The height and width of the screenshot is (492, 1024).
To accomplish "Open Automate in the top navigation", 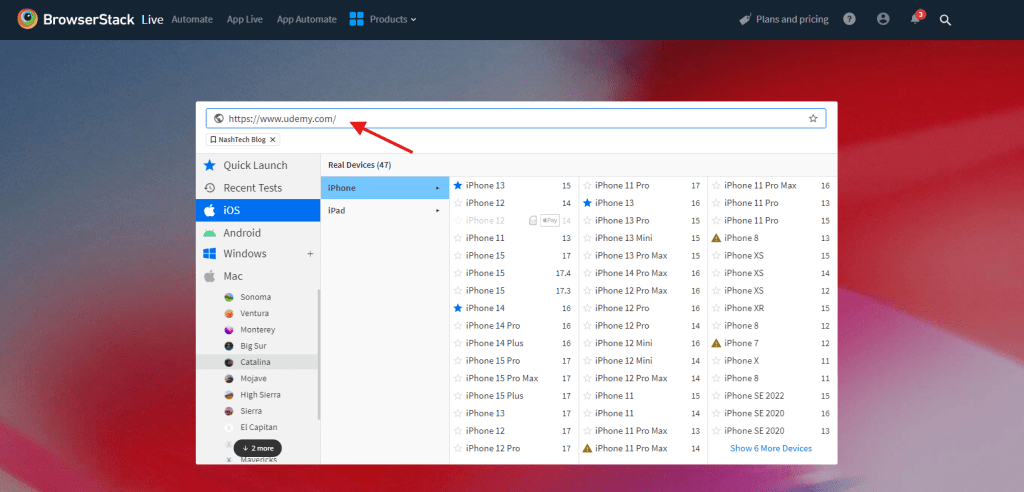I will (x=190, y=19).
